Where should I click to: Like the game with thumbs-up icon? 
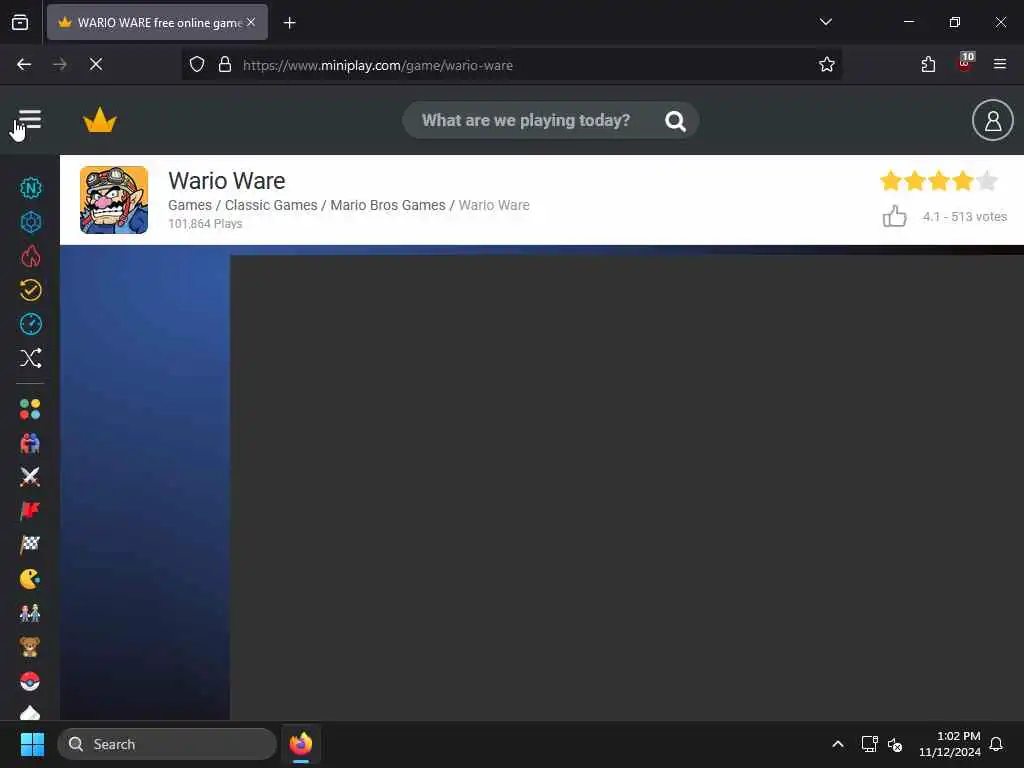tap(894, 216)
